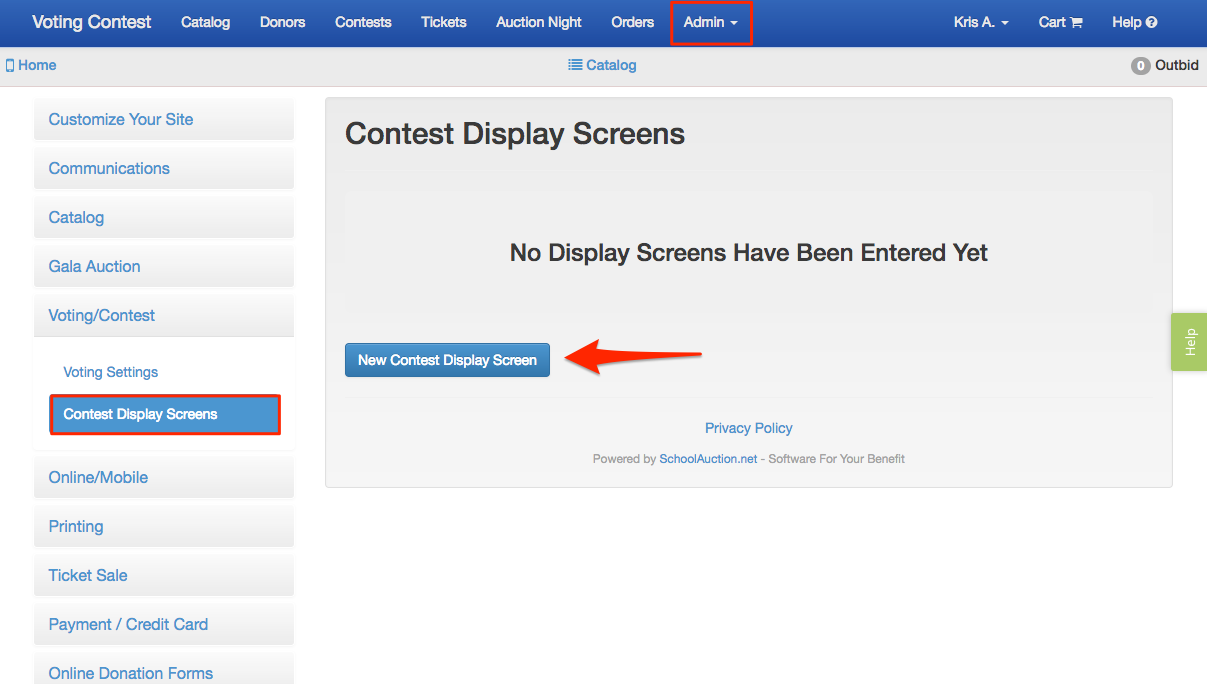Go to Donors in the top navigation

pyautogui.click(x=283, y=22)
